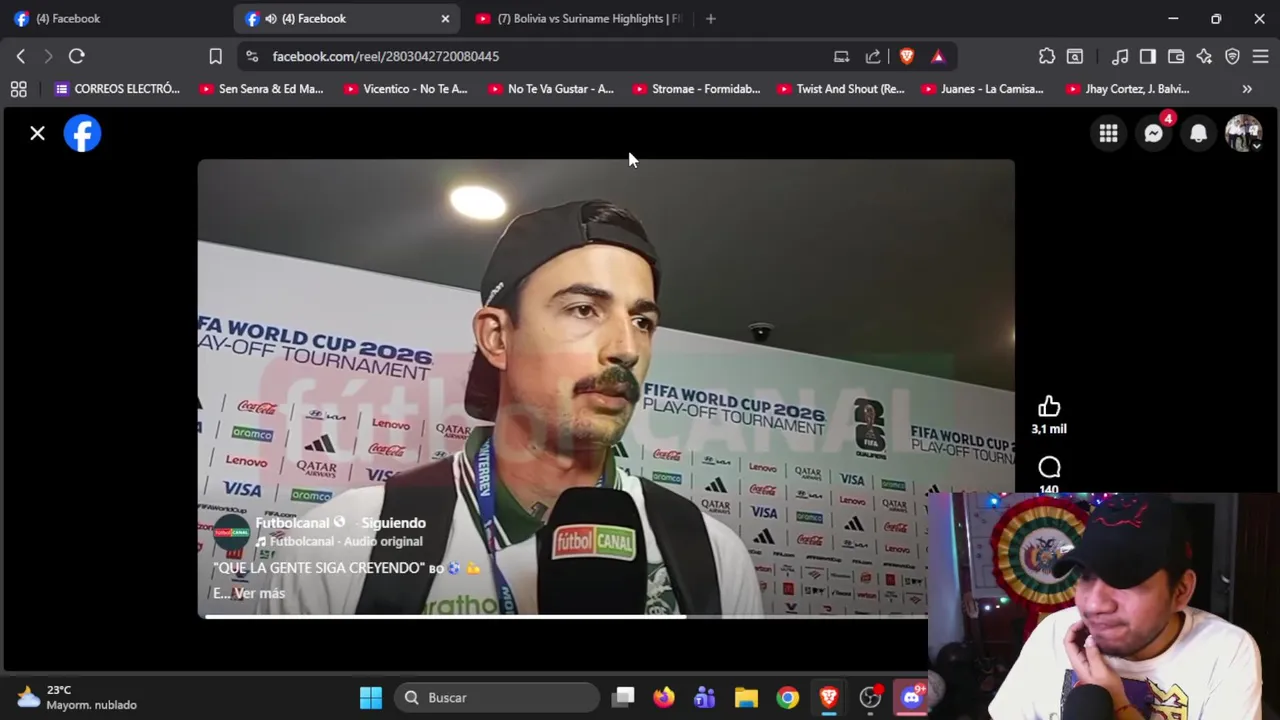Screen dimensions: 1280x720
Task: Open bookmarks apps grid icon
Action: 18,89
